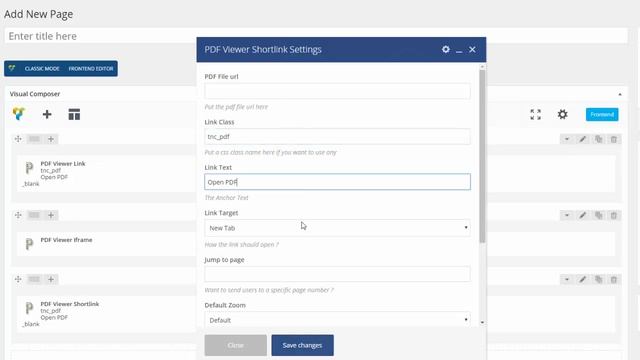Click the Link Text field with Open PDF

(x=337, y=182)
